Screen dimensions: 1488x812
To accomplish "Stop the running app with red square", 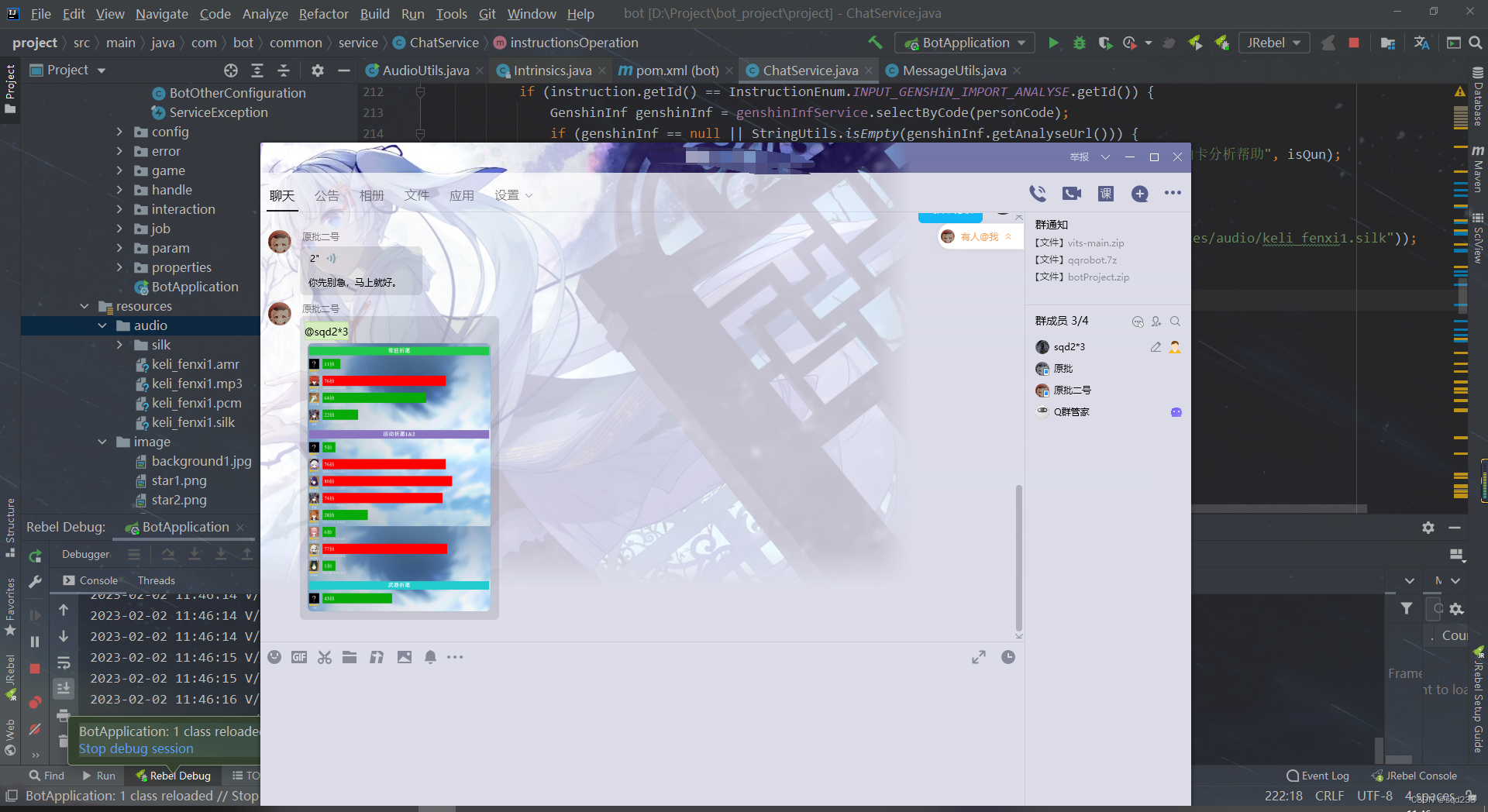I will pos(1354,43).
